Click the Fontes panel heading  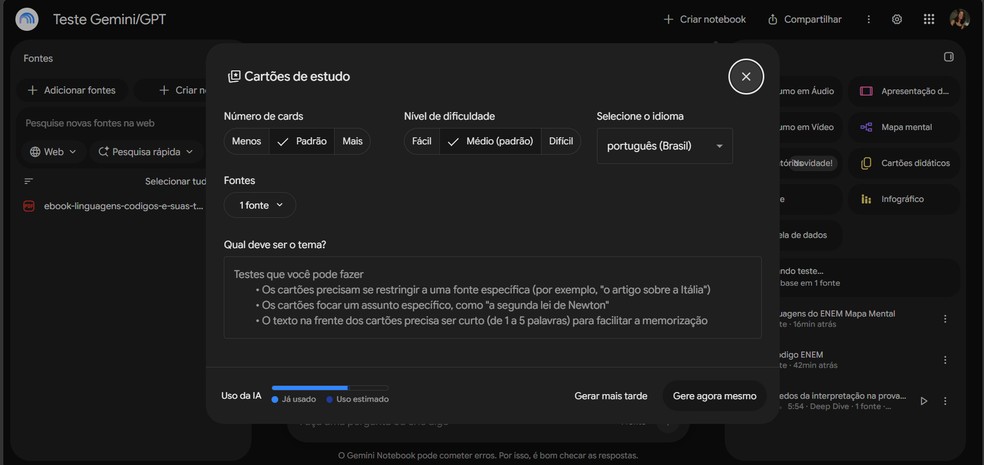point(38,58)
